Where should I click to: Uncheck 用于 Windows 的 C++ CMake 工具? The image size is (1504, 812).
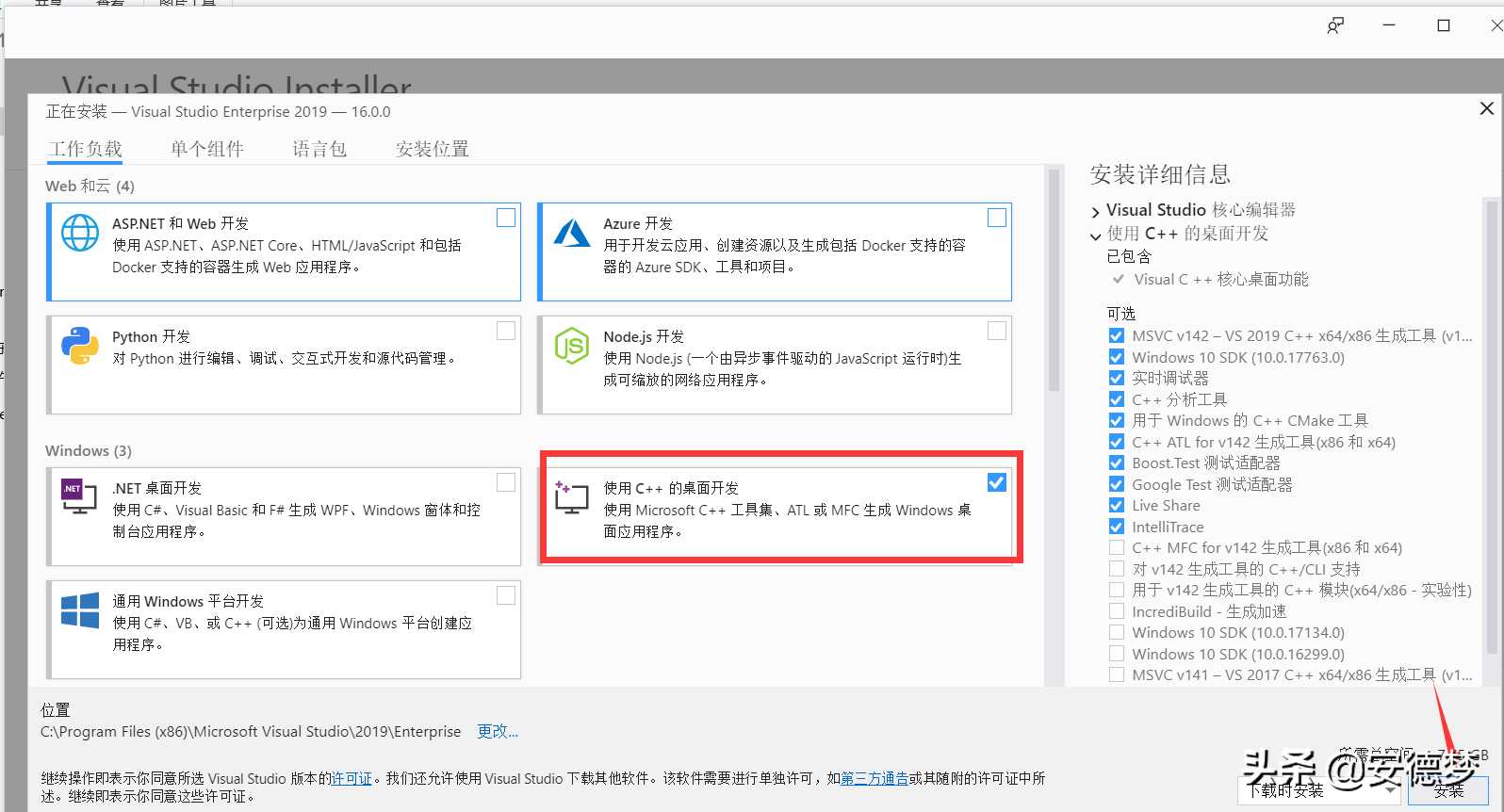[x=1117, y=420]
